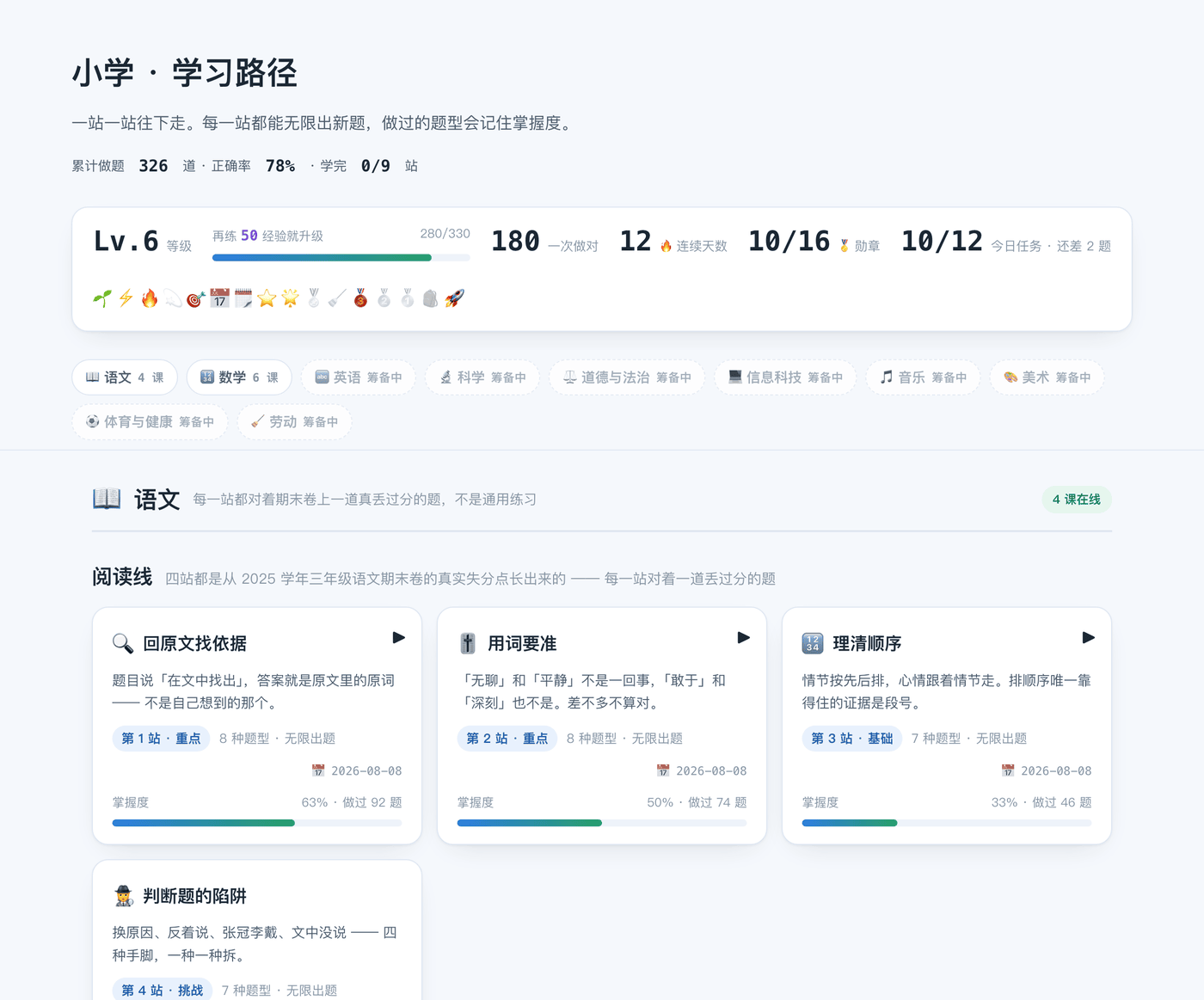Click the plain yellow star badge

coord(267,298)
